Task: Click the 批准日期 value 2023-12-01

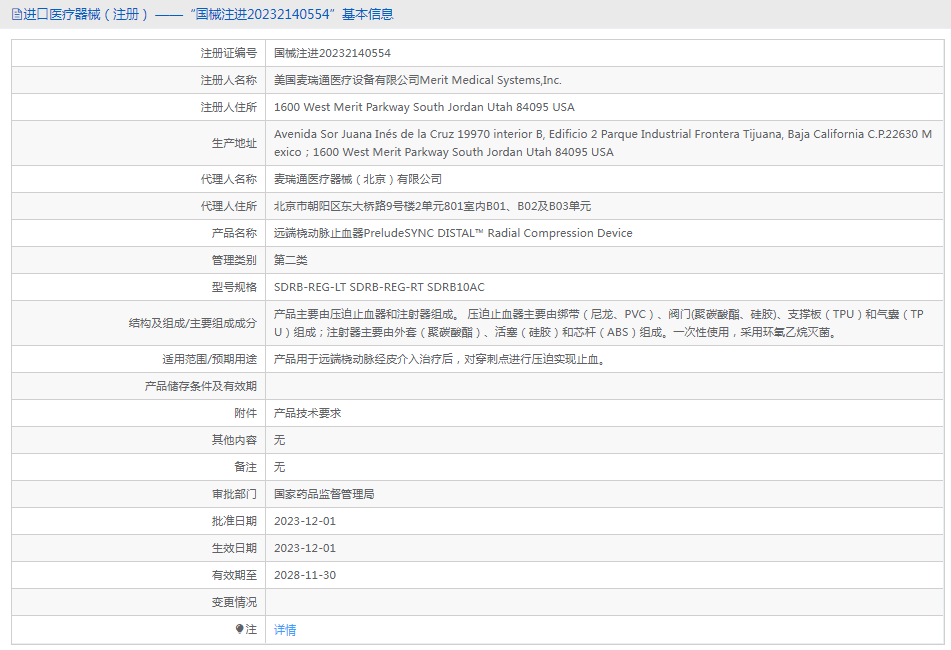Action: tap(305, 521)
